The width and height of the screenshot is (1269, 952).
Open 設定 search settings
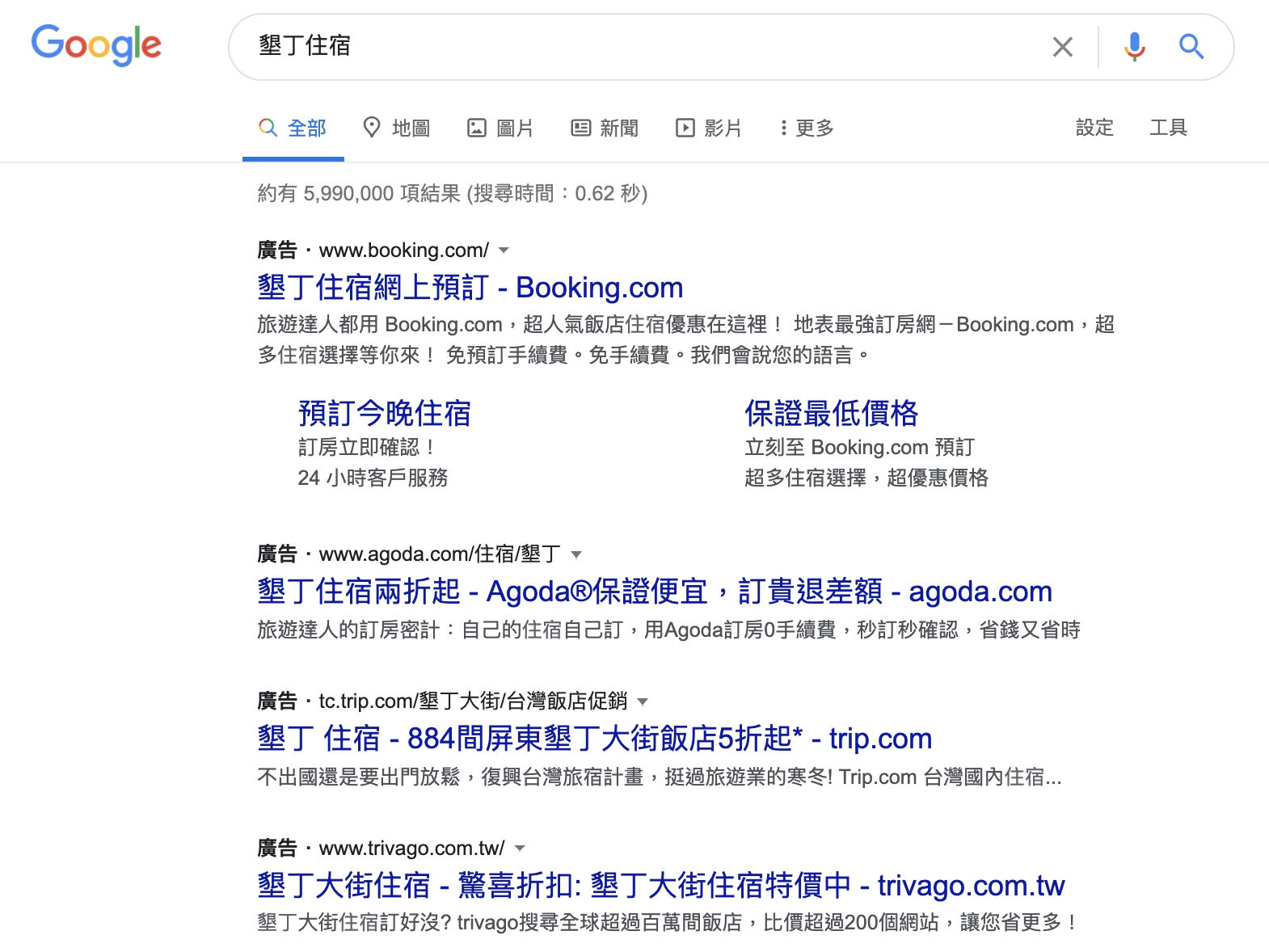click(x=1094, y=128)
